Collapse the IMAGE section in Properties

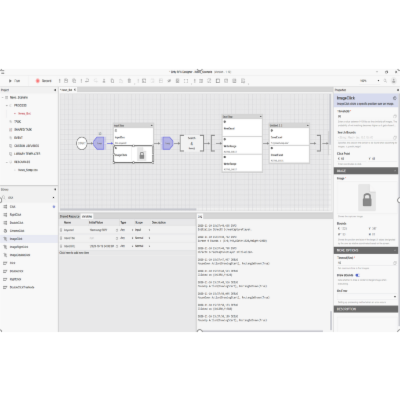pyautogui.click(x=395, y=171)
